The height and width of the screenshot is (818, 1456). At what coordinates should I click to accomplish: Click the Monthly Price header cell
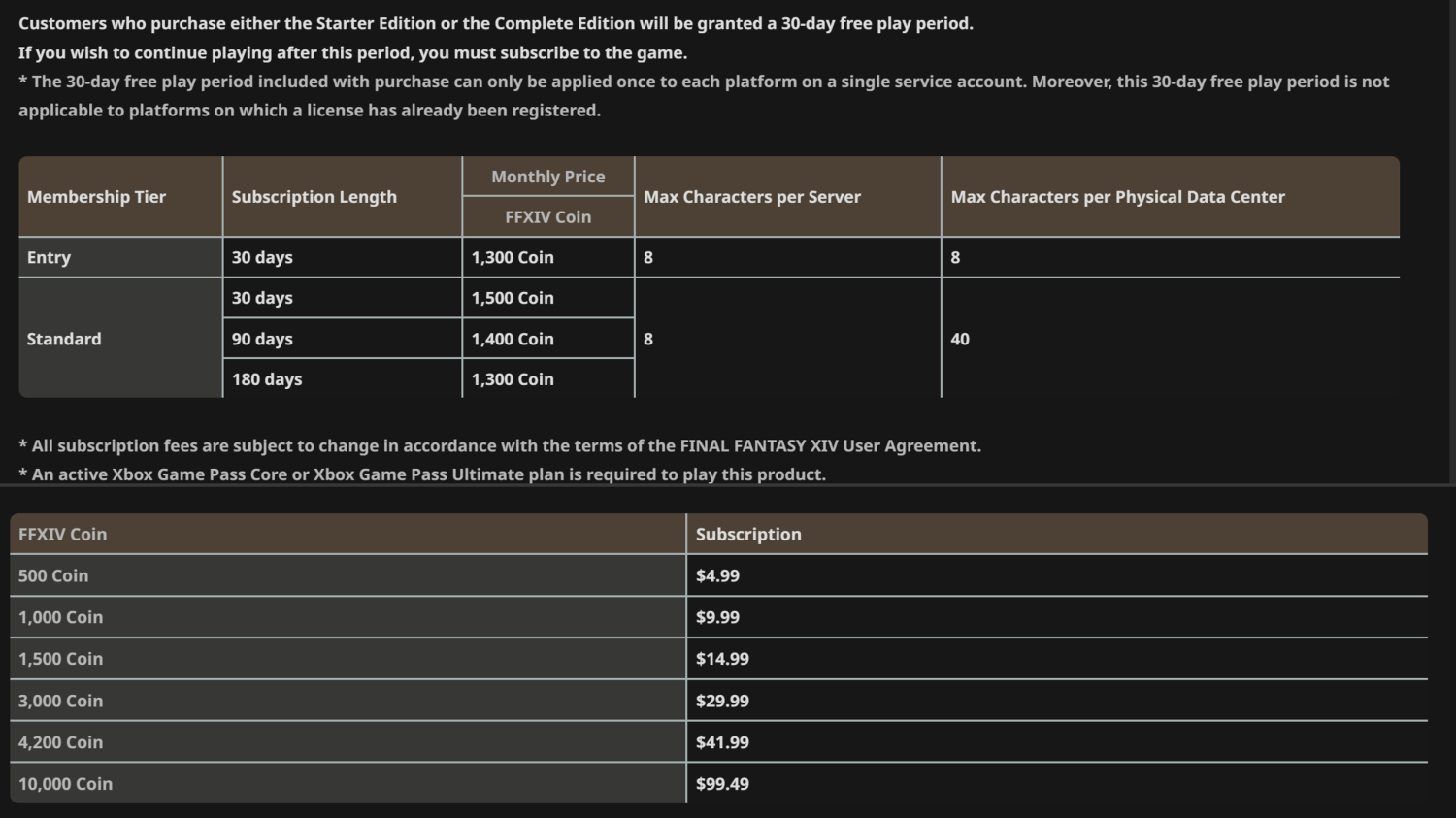tap(547, 177)
